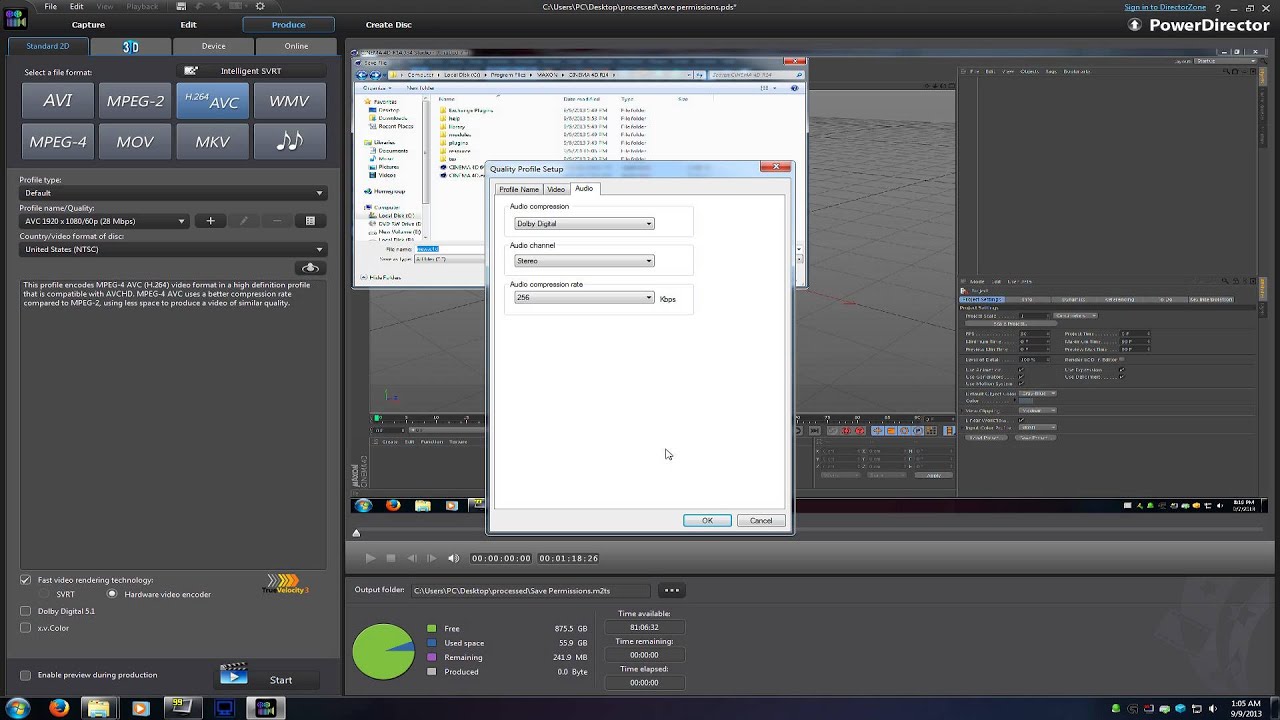Select the MPEG-2 file format
1280x720 pixels.
135,101
